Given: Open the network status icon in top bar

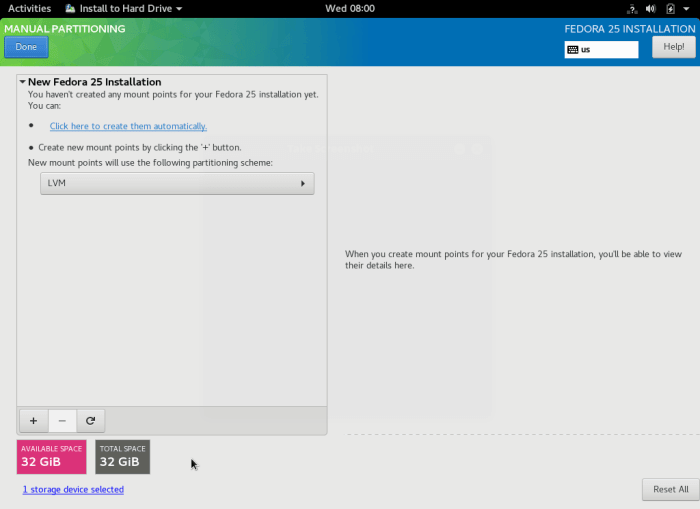Looking at the screenshot, I should (x=632, y=8).
